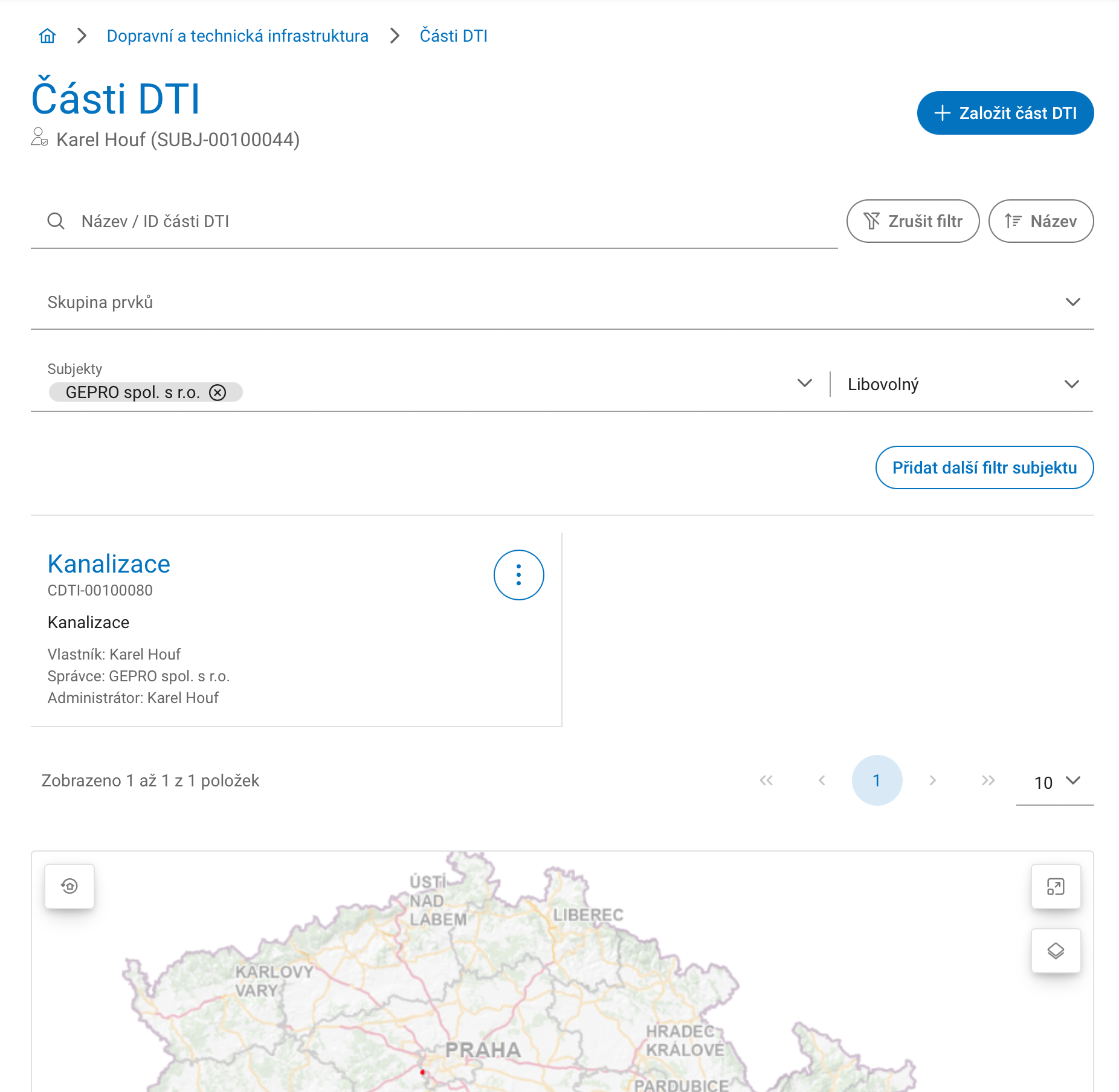Expand the map to fullscreen
This screenshot has width=1119, height=1092.
tap(1056, 886)
